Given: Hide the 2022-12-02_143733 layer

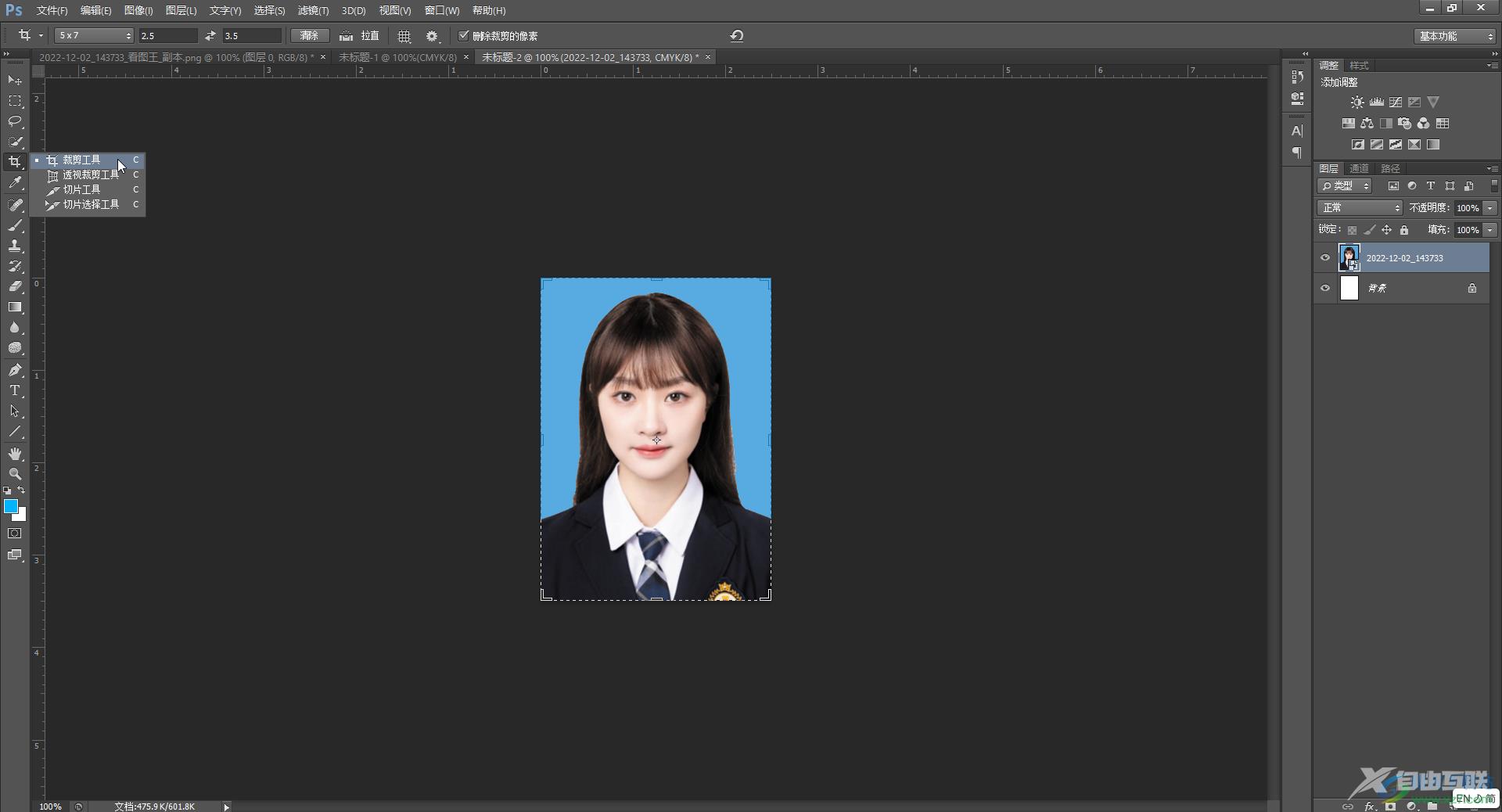Looking at the screenshot, I should [x=1325, y=258].
